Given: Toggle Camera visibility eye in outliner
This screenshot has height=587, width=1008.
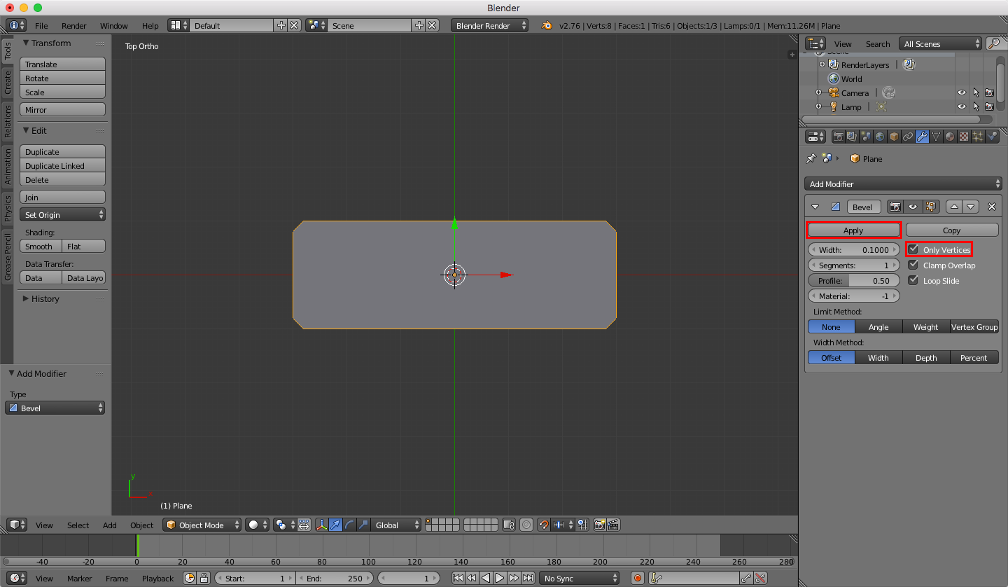Looking at the screenshot, I should pos(962,93).
